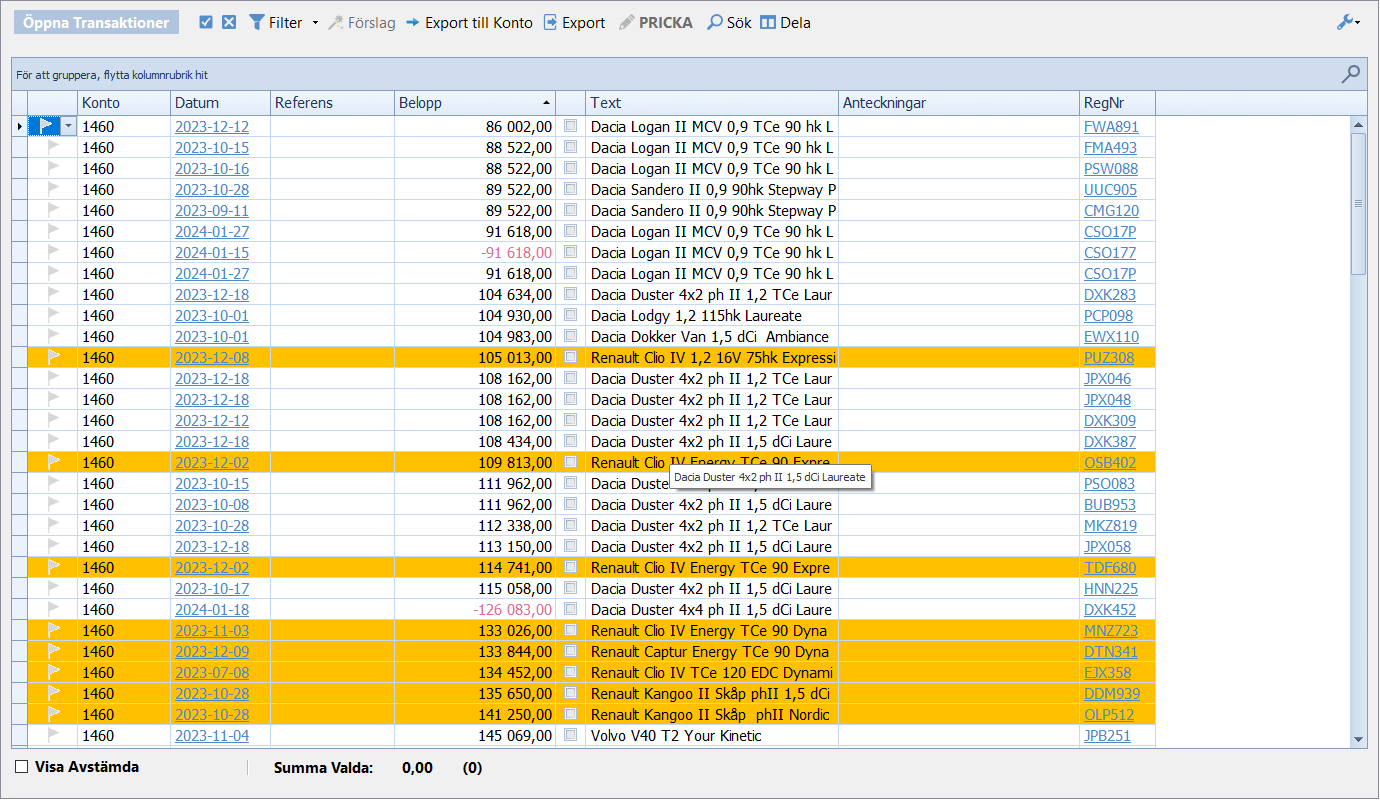Enable the Visa Avstämda checkbox
1380x800 pixels.
pos(22,767)
